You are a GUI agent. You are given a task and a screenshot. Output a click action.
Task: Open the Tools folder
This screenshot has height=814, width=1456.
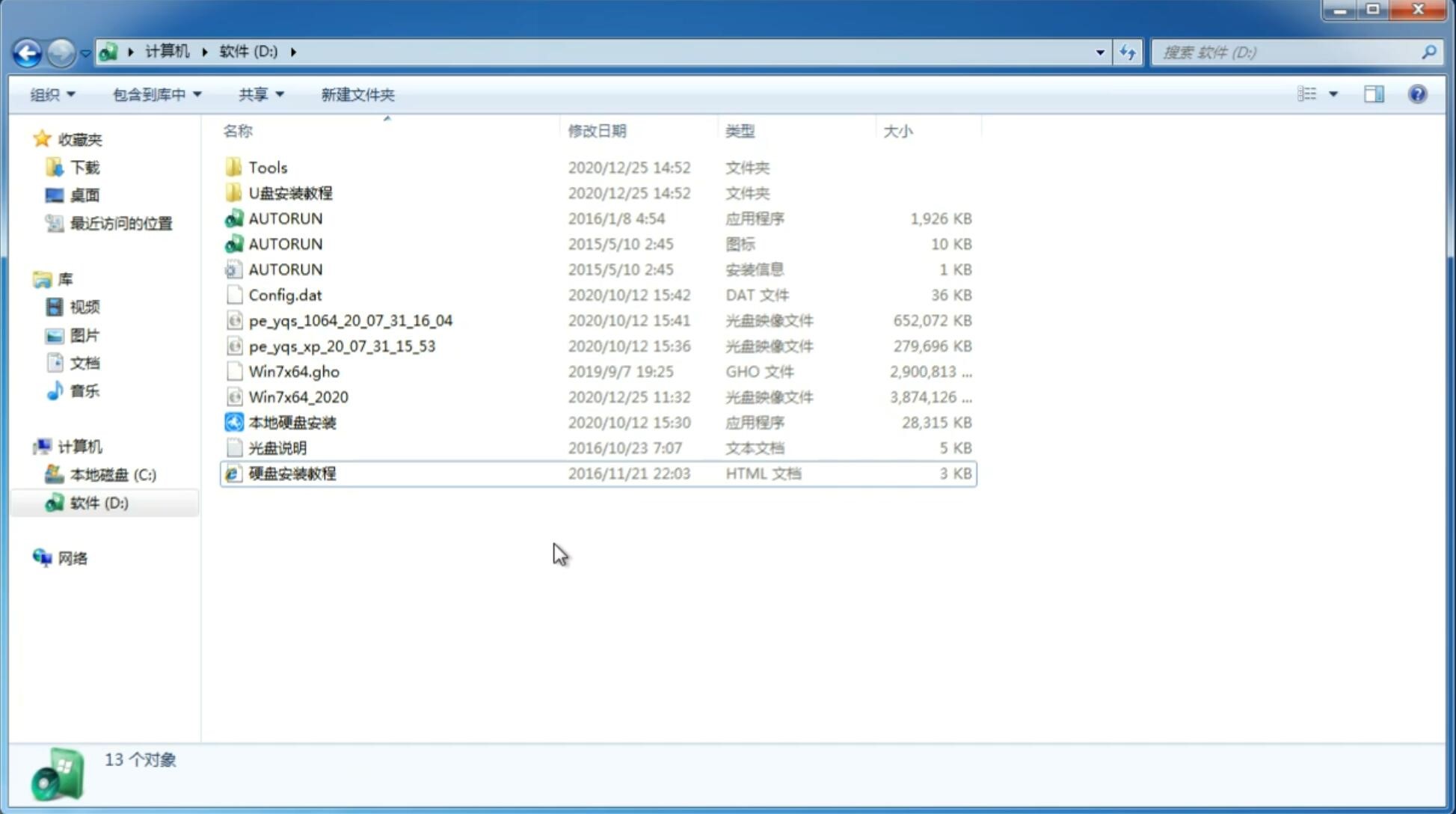(268, 167)
